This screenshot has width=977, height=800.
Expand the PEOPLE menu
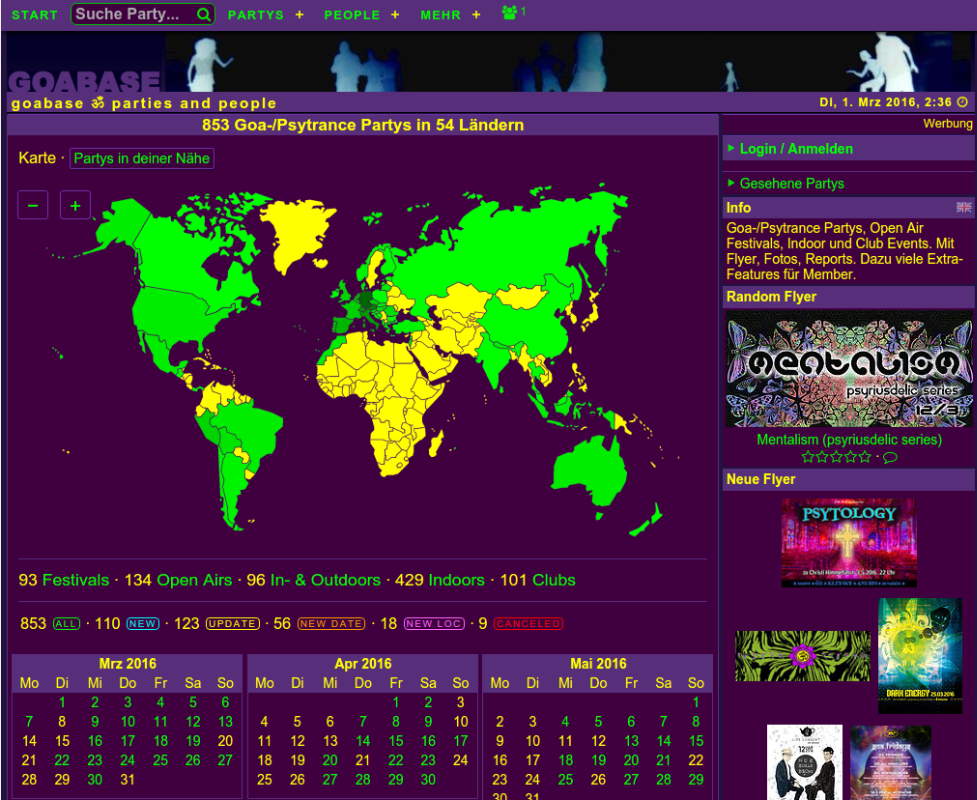[x=361, y=15]
